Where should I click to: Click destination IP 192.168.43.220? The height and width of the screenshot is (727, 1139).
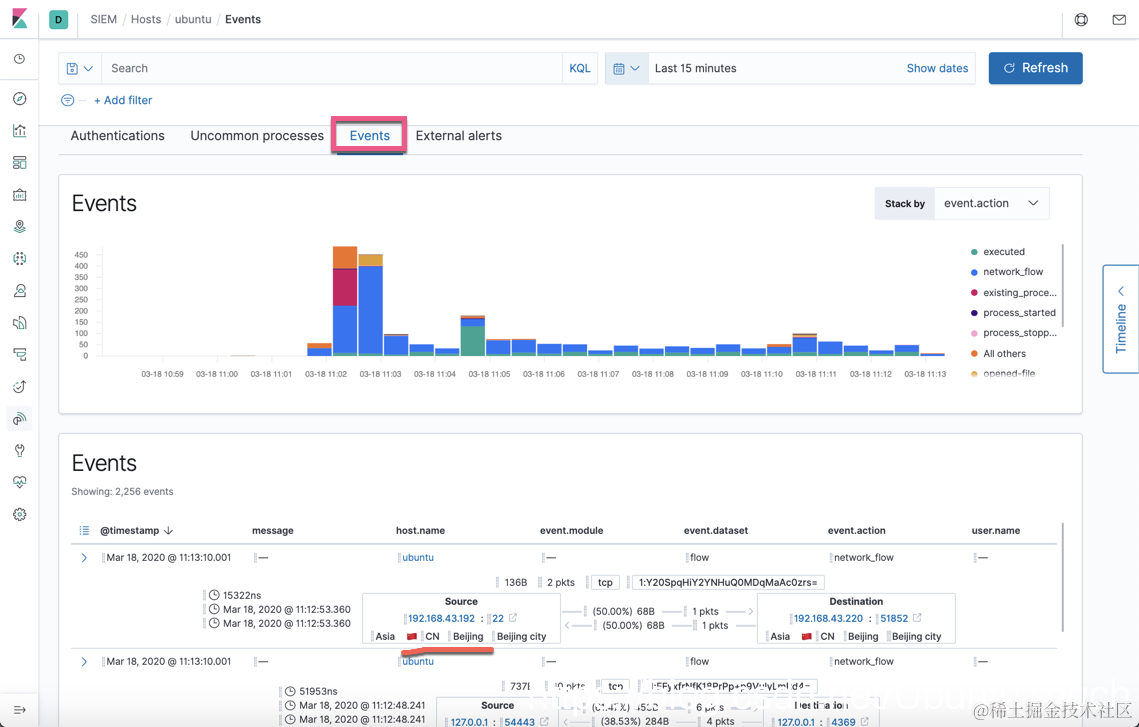point(828,619)
